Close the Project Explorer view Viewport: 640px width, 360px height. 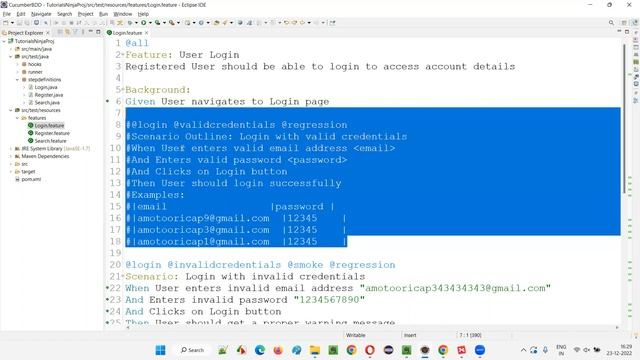48,33
